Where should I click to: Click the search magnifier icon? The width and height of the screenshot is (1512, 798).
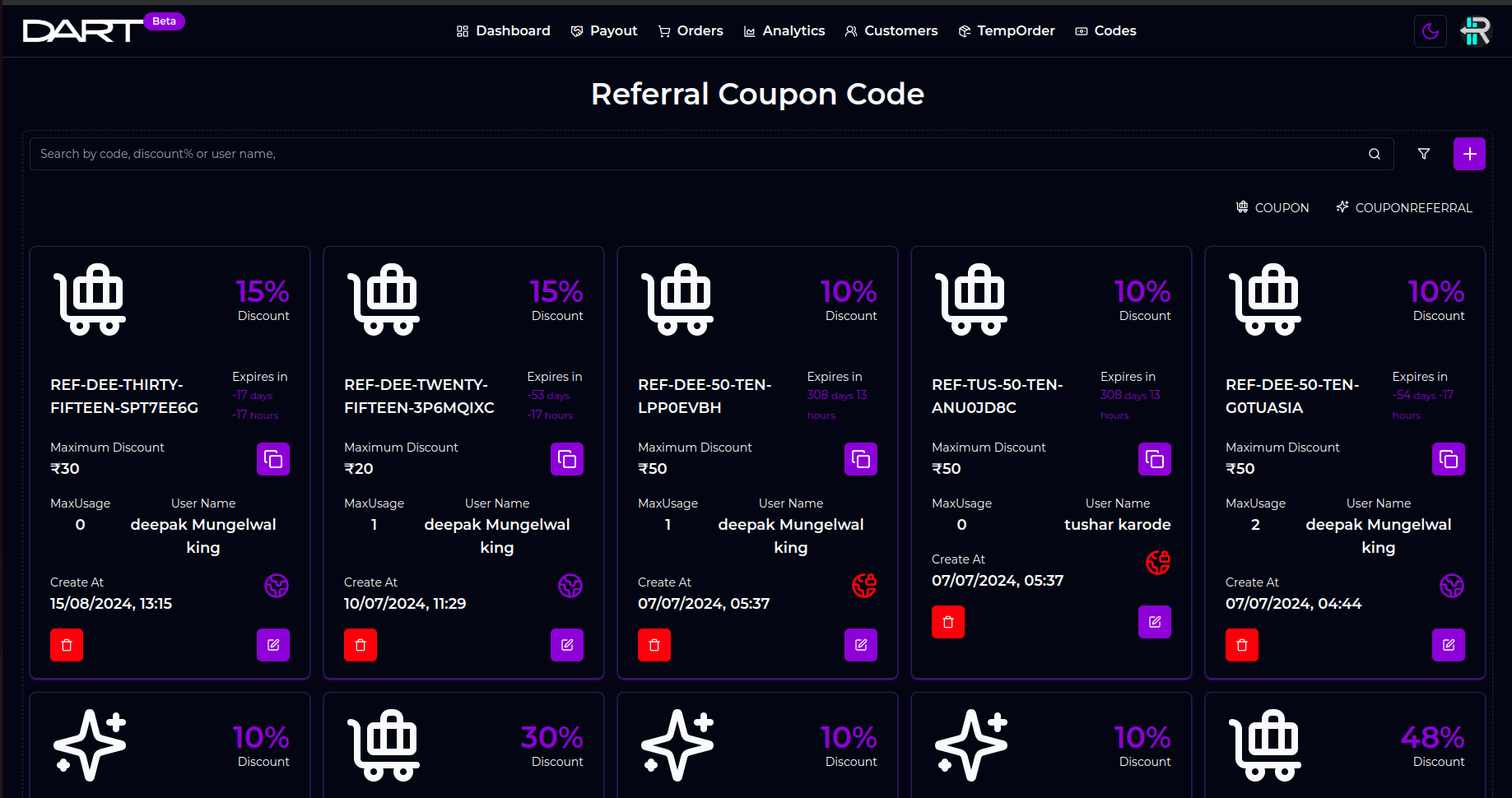click(x=1375, y=154)
